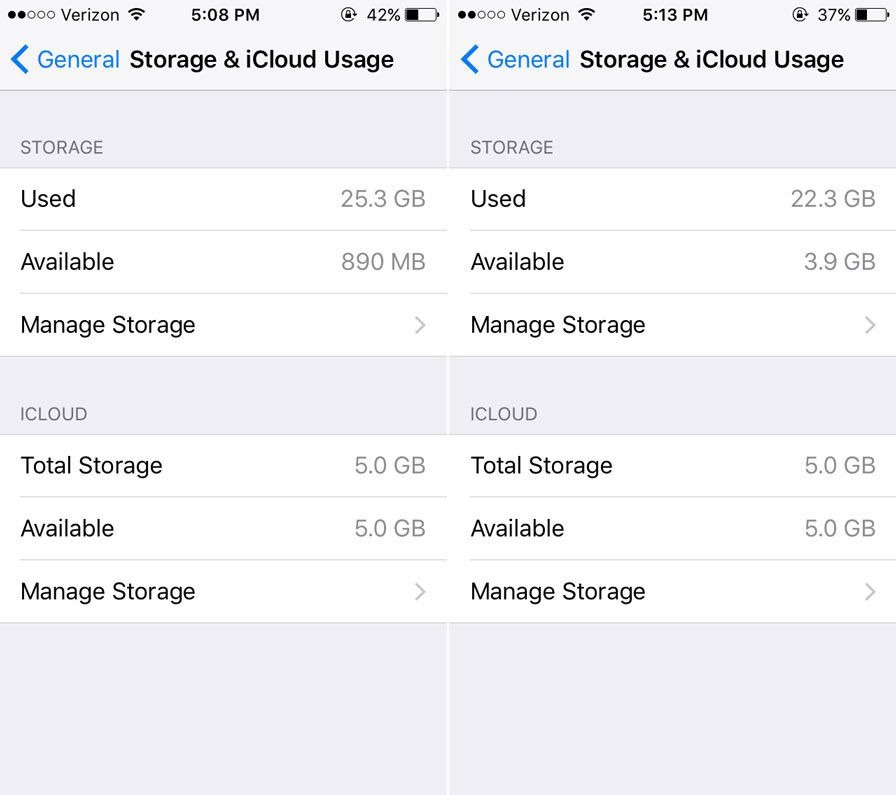Go back to General on the 5:08 PM screen
This screenshot has height=795, width=896.
coord(78,60)
